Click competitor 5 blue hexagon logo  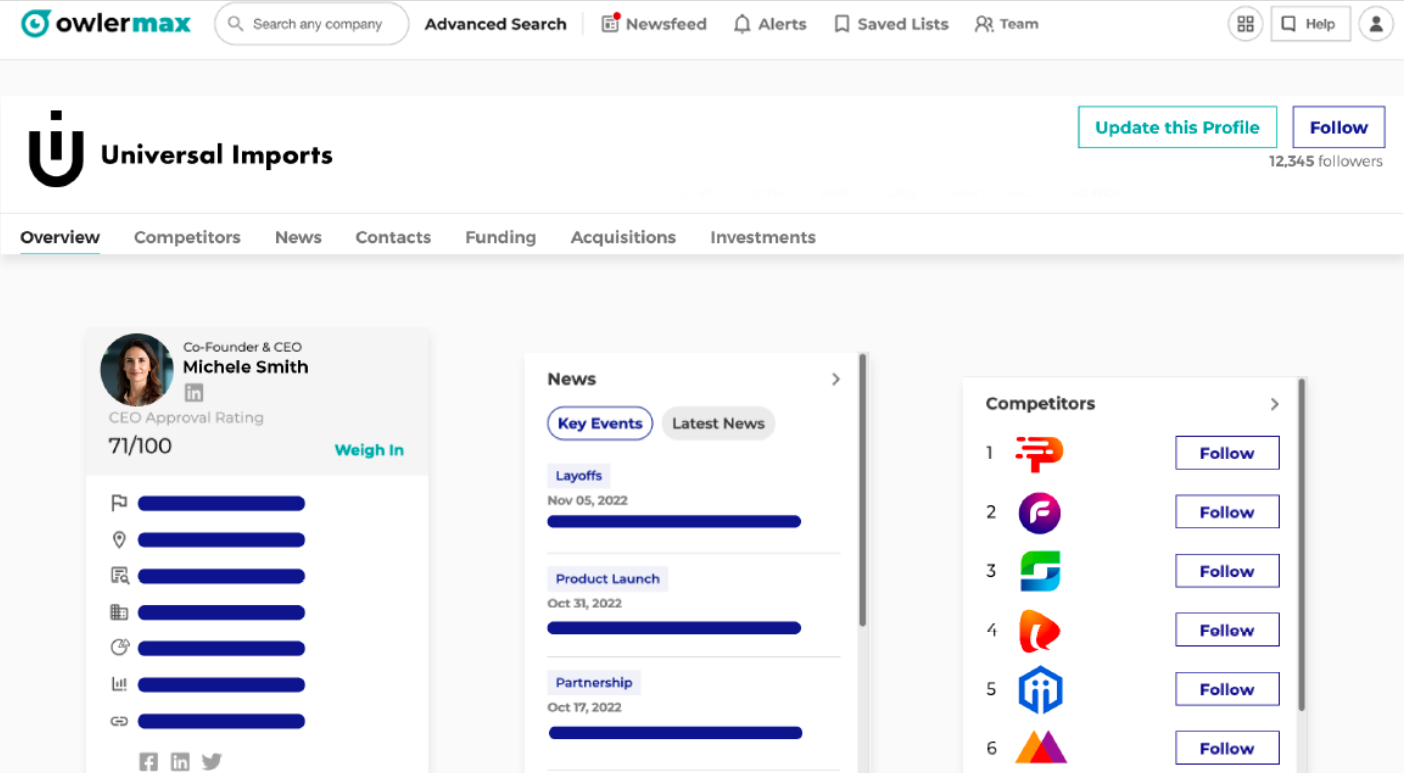pyautogui.click(x=1040, y=690)
